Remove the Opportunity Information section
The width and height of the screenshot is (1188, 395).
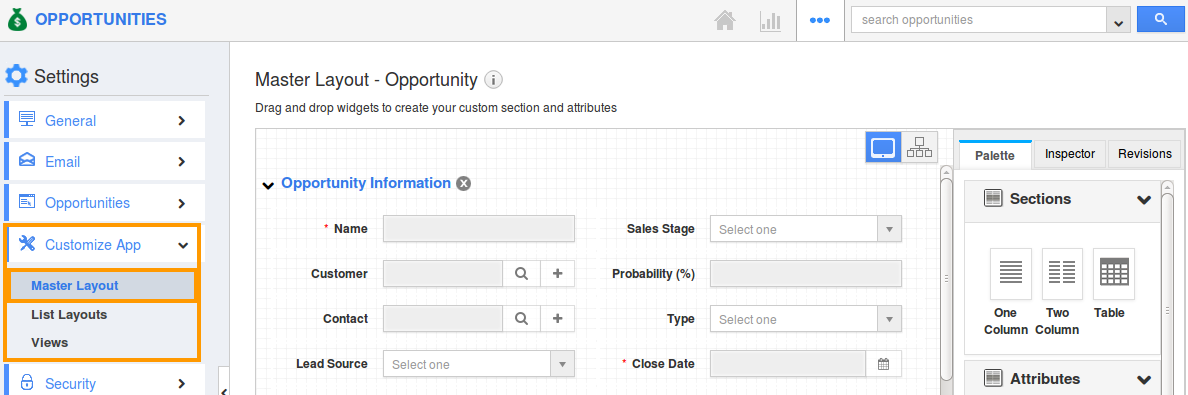[464, 183]
